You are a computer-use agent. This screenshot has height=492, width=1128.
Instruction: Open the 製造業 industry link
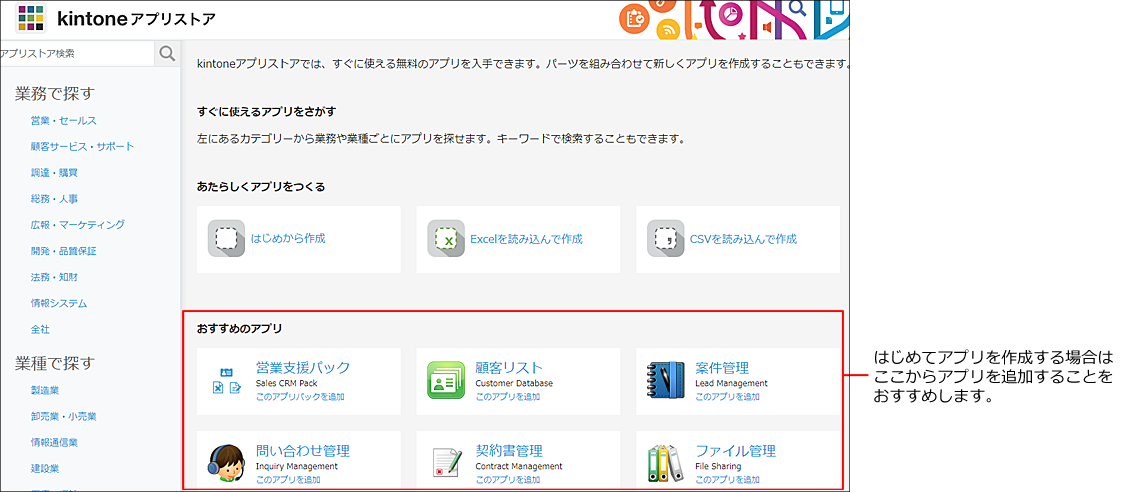coord(45,390)
